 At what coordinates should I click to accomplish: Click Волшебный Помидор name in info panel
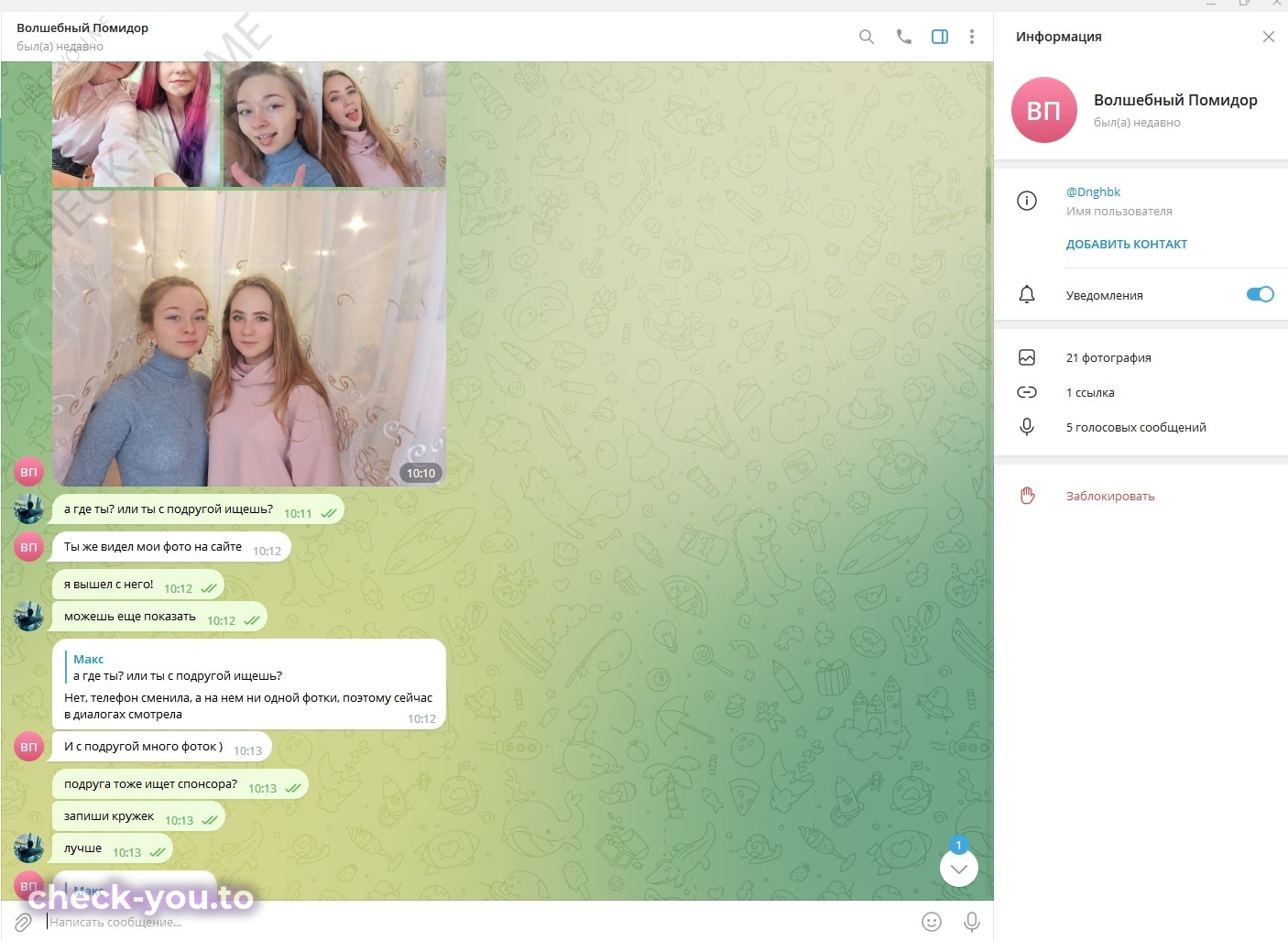(x=1175, y=100)
